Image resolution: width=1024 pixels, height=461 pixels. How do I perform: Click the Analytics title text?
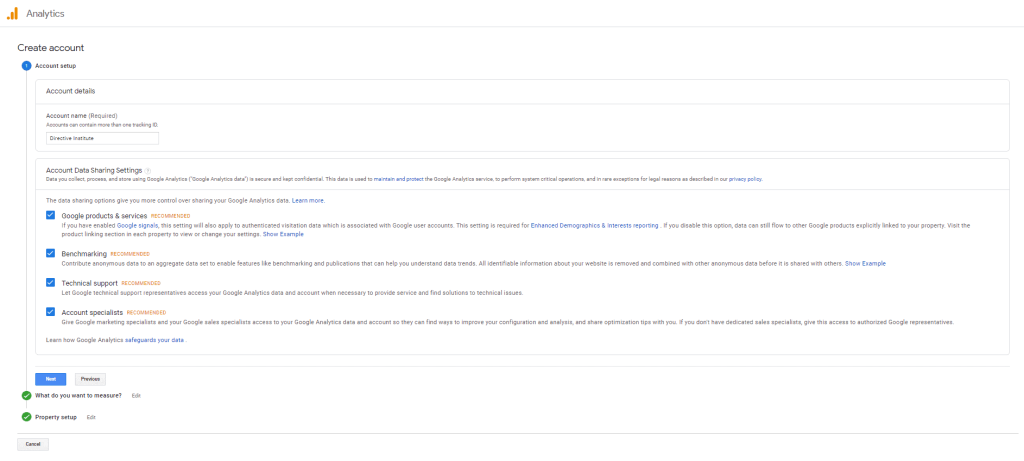point(45,13)
